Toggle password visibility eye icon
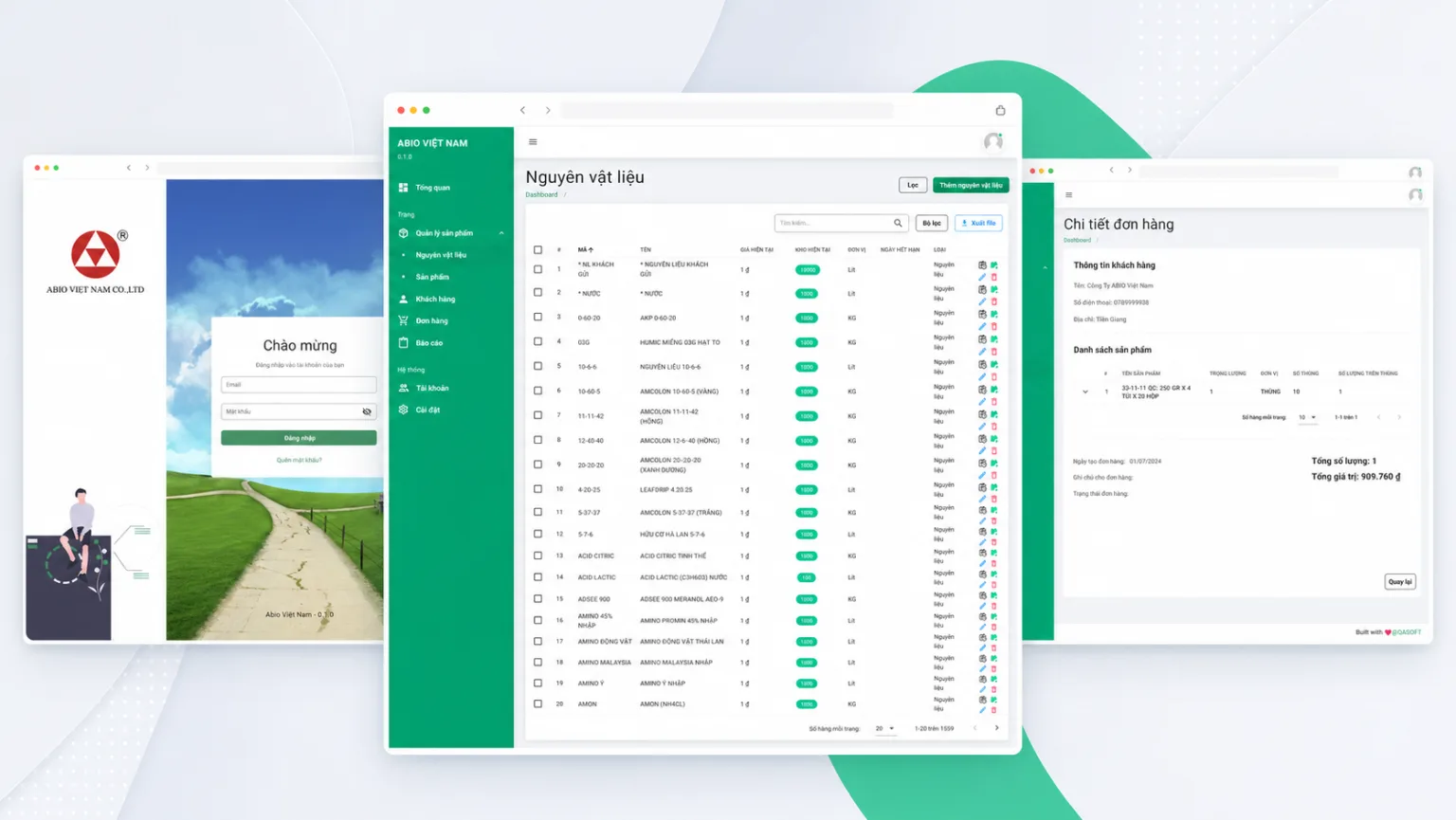Screen dimensions: 1456x820 point(367,411)
